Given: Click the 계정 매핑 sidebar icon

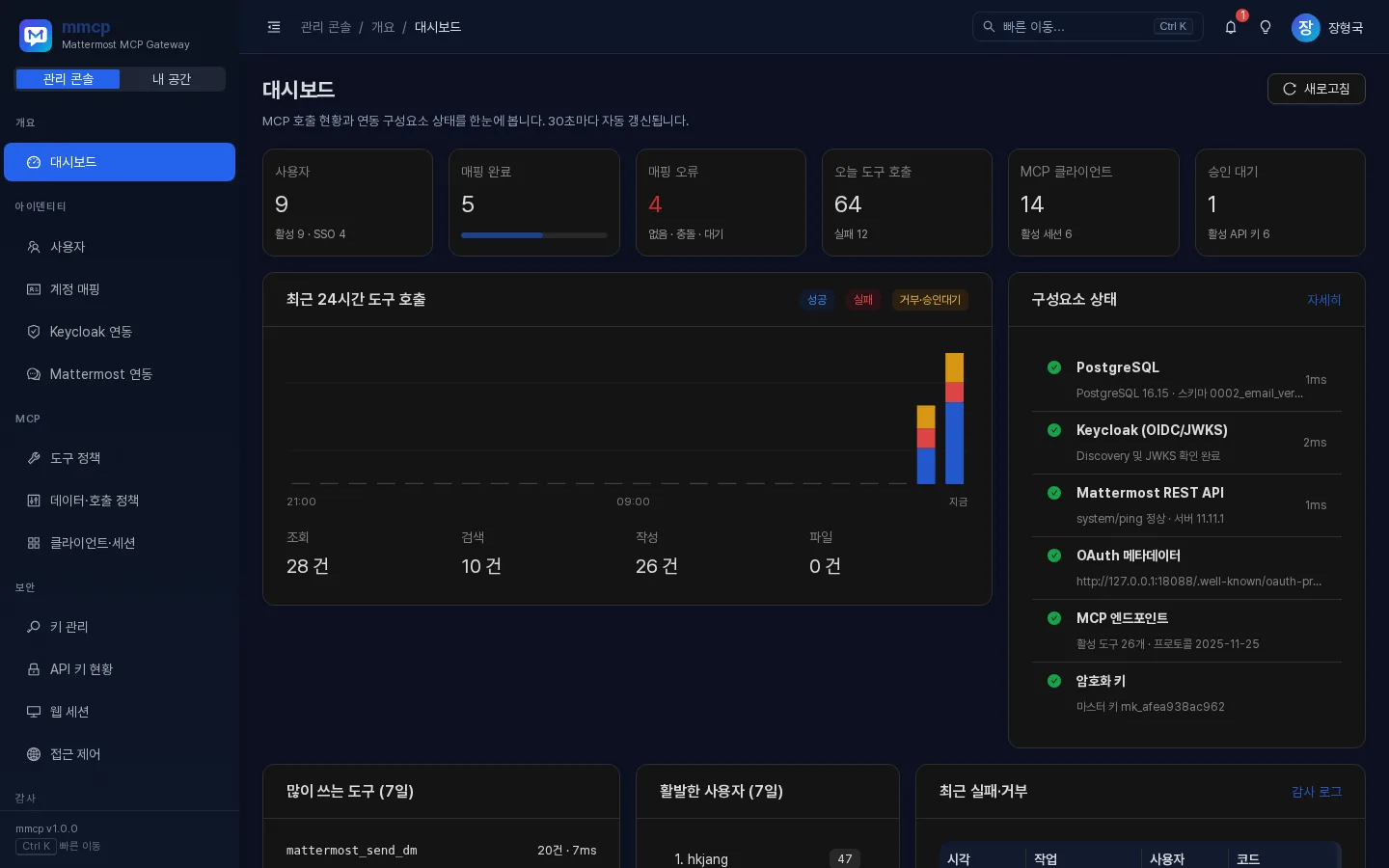Looking at the screenshot, I should [34, 289].
